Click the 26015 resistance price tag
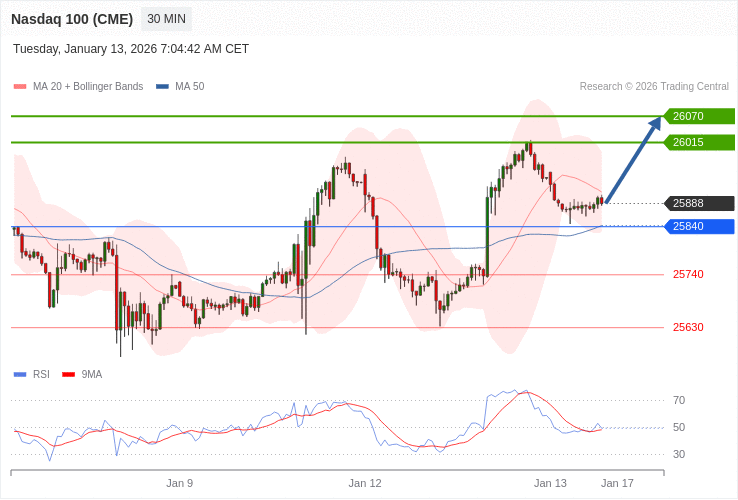The width and height of the screenshot is (738, 500). coord(699,142)
